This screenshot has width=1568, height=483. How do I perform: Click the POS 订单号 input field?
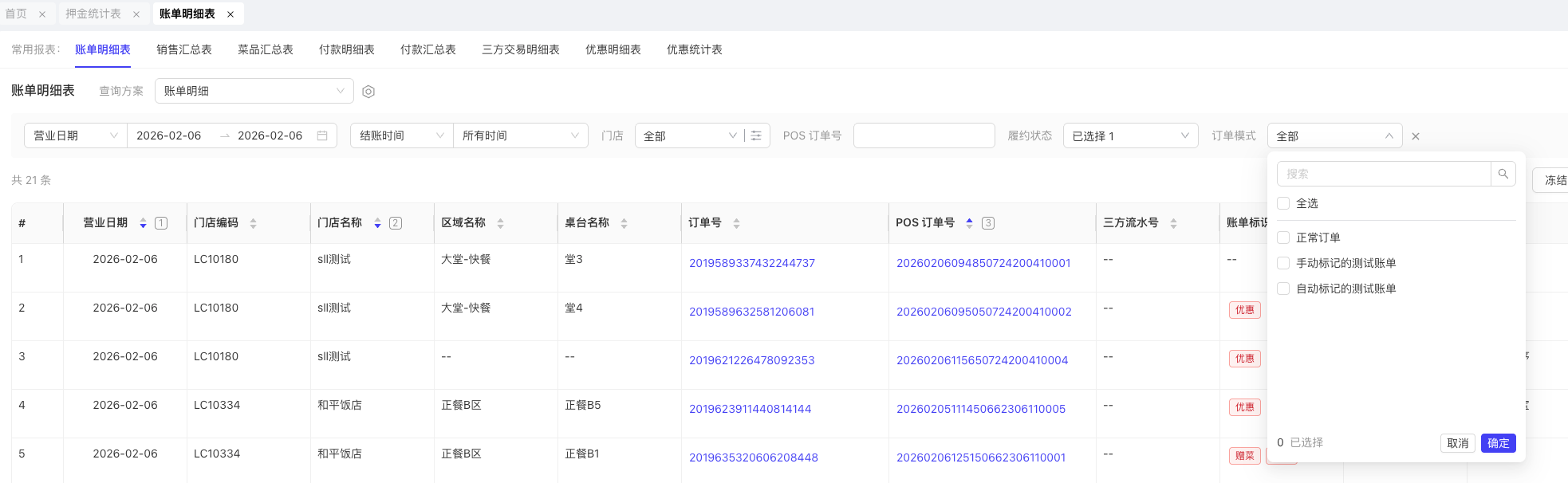[x=924, y=136]
